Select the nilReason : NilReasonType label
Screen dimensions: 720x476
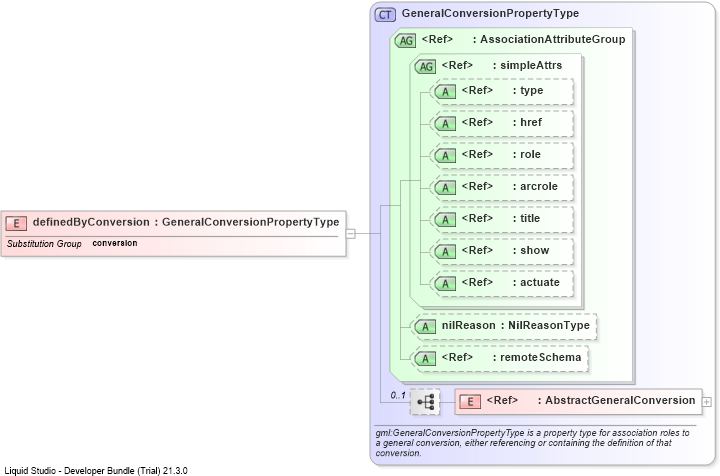[515, 325]
